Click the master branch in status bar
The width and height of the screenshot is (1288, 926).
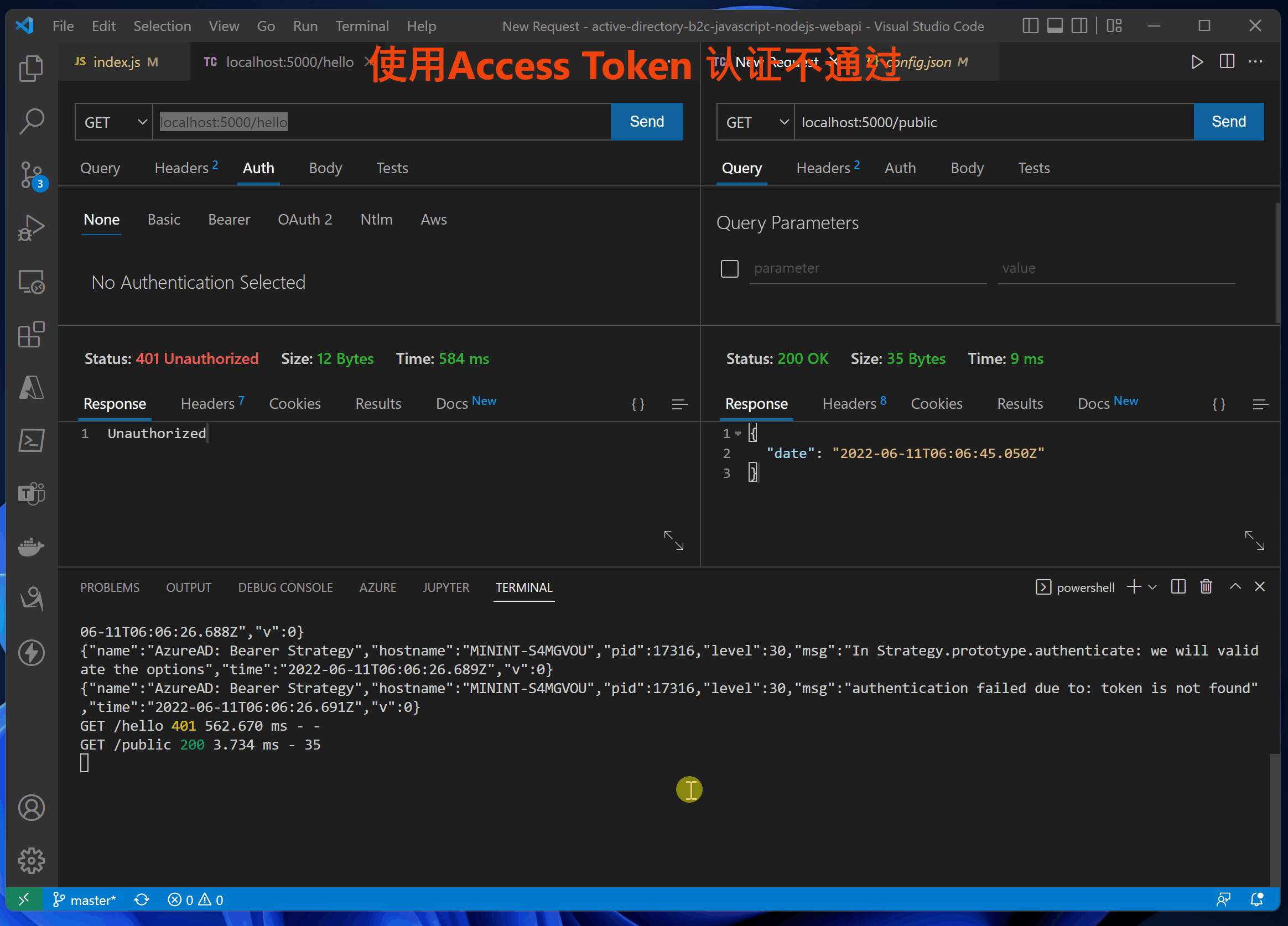pos(85,900)
